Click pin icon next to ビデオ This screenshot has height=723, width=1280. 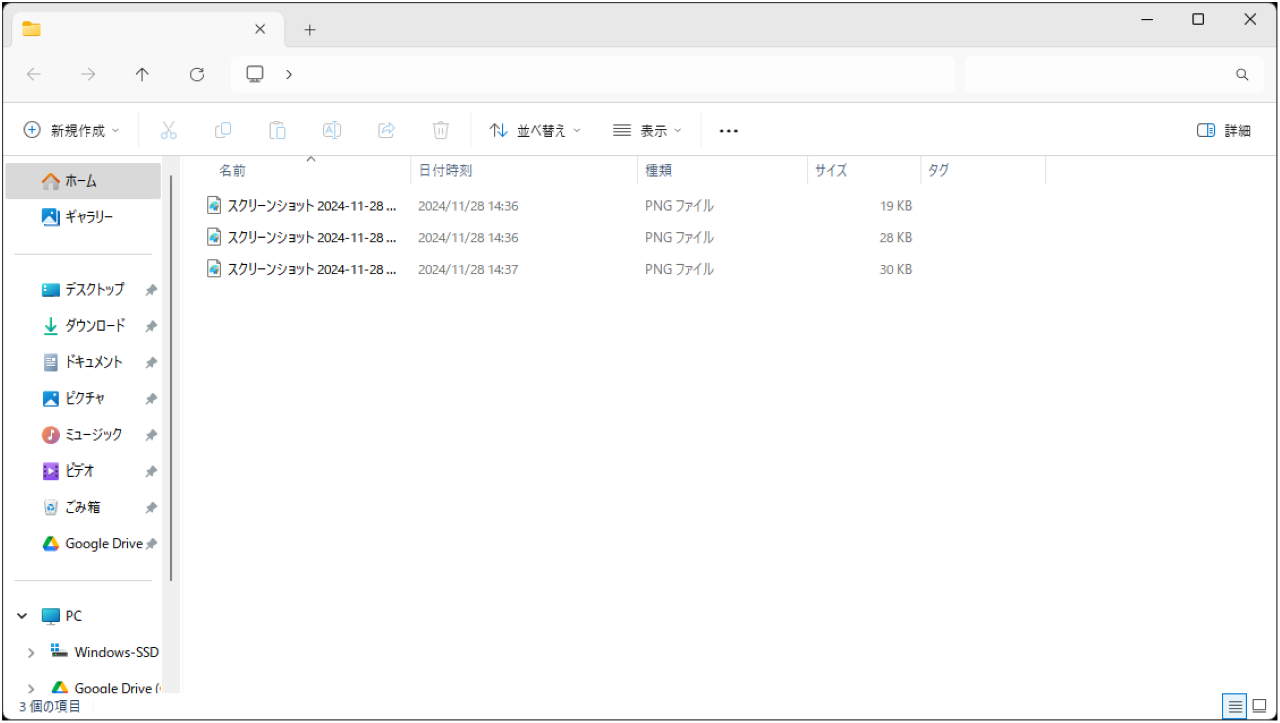151,471
